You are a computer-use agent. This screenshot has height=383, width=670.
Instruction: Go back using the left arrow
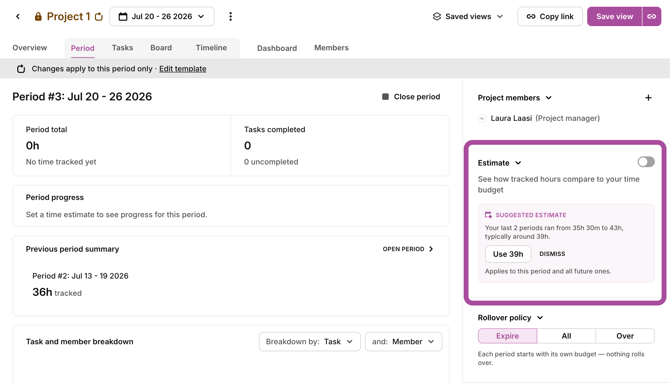point(18,17)
